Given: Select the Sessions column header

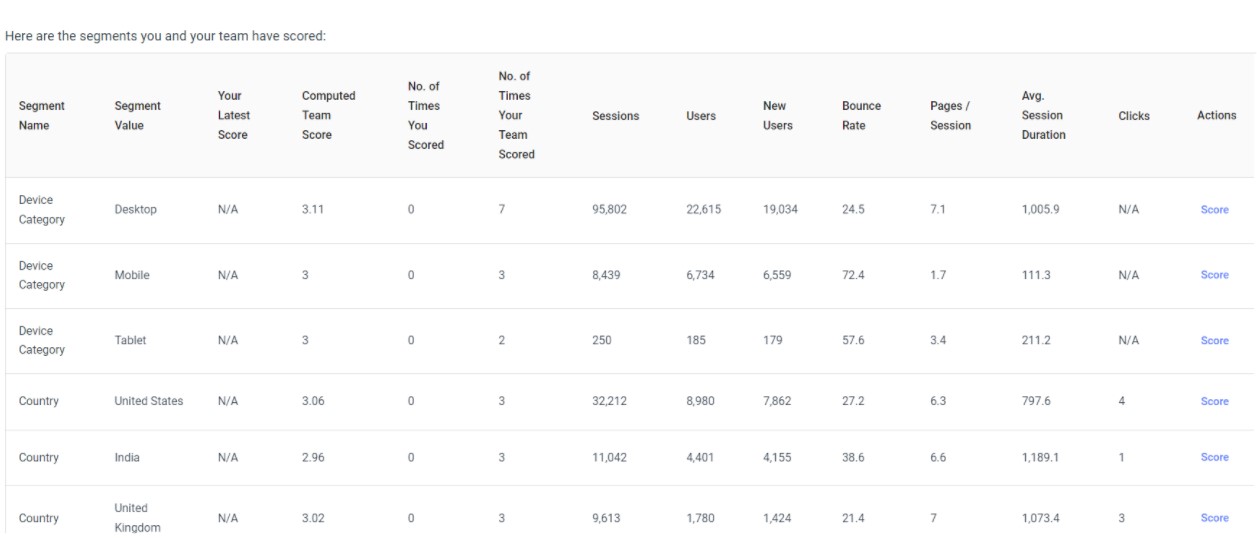Looking at the screenshot, I should click(616, 116).
